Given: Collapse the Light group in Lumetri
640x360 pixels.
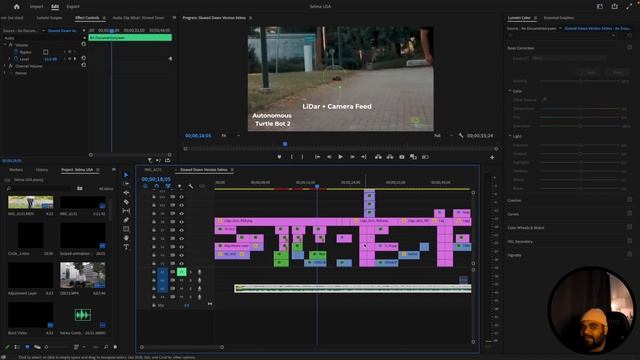Looking at the screenshot, I should coord(510,136).
